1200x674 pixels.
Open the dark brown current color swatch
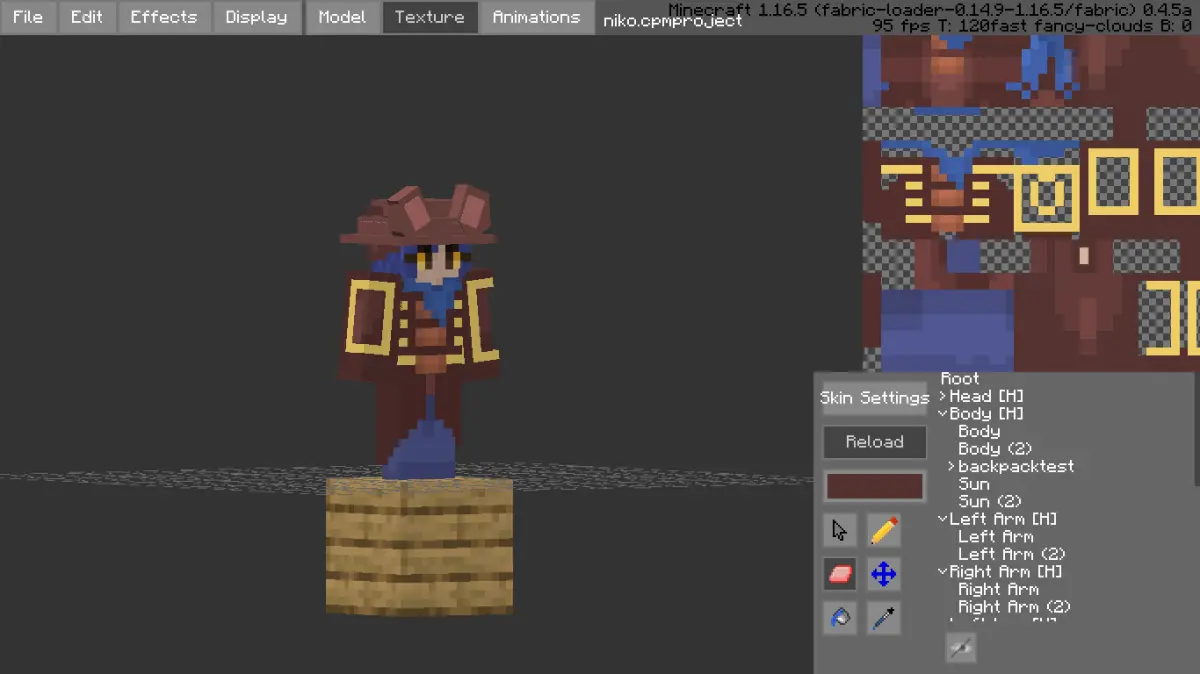(875, 486)
